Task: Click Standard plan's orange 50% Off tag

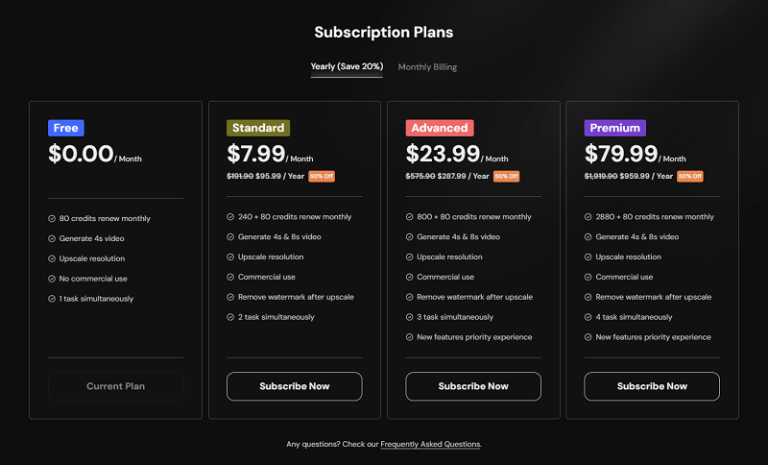Action: [x=321, y=176]
